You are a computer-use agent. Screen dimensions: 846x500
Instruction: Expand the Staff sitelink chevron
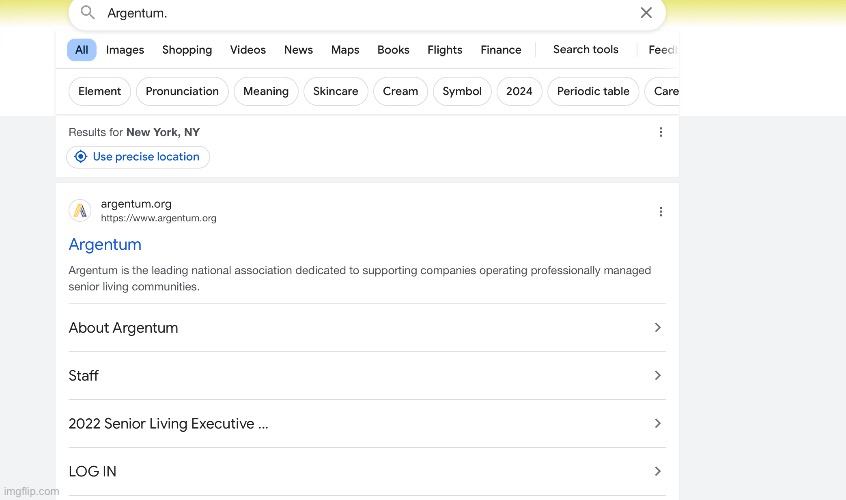pos(657,376)
